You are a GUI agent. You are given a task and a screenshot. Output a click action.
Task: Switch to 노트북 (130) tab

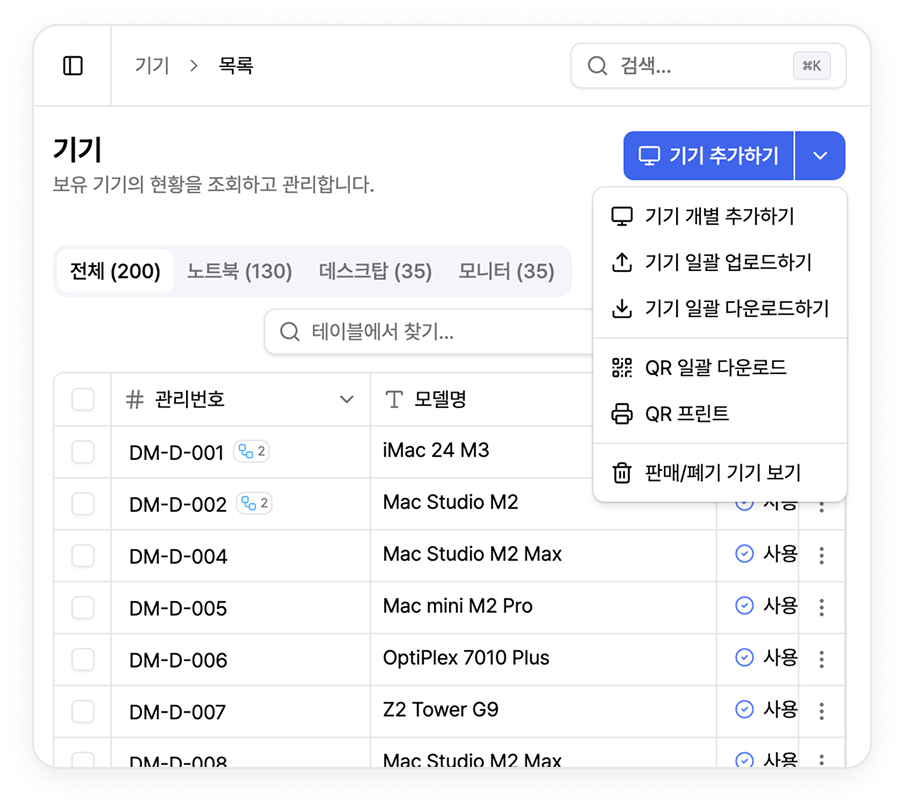[240, 271]
